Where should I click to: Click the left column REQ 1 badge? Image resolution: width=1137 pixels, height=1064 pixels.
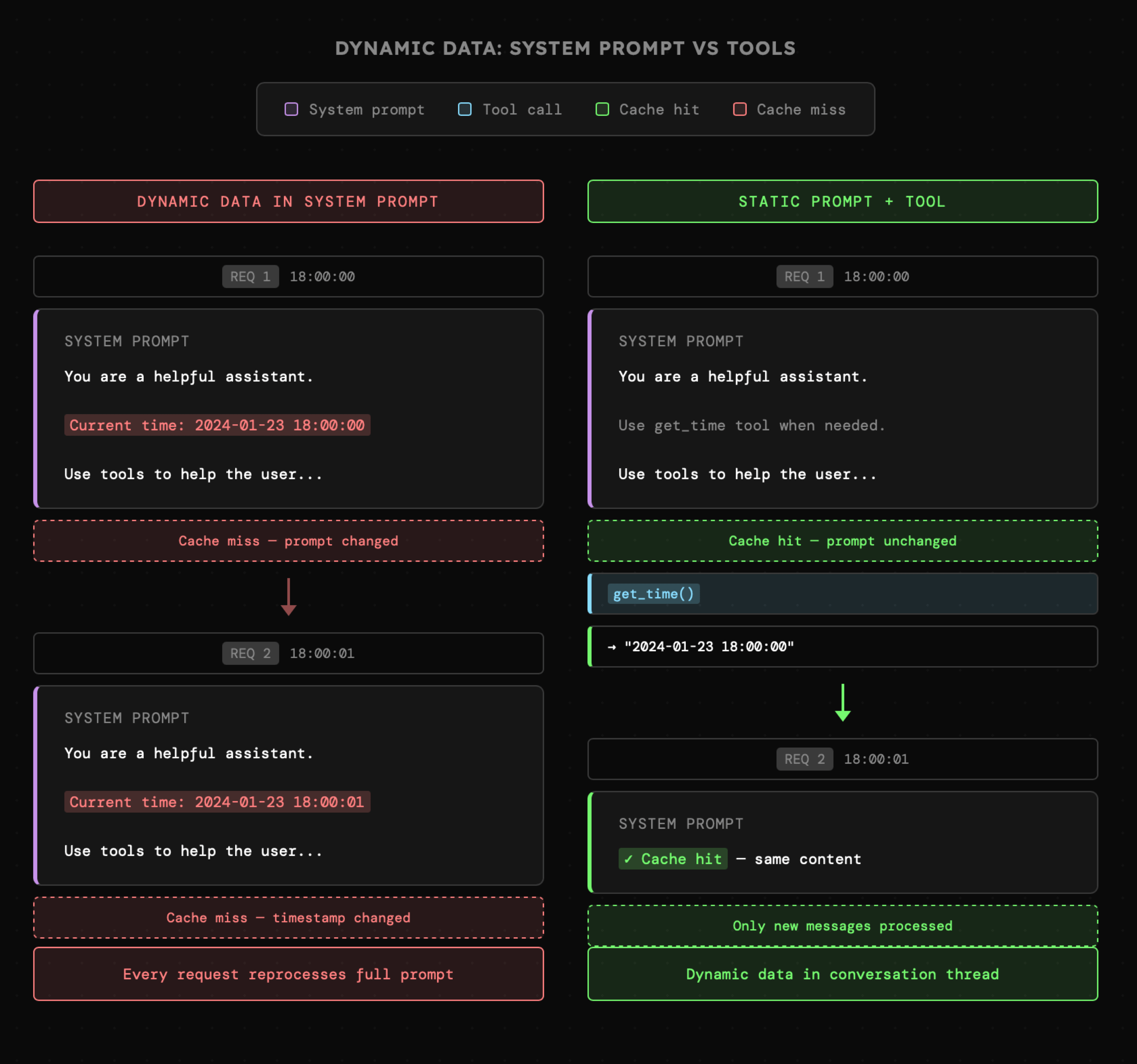tap(250, 277)
